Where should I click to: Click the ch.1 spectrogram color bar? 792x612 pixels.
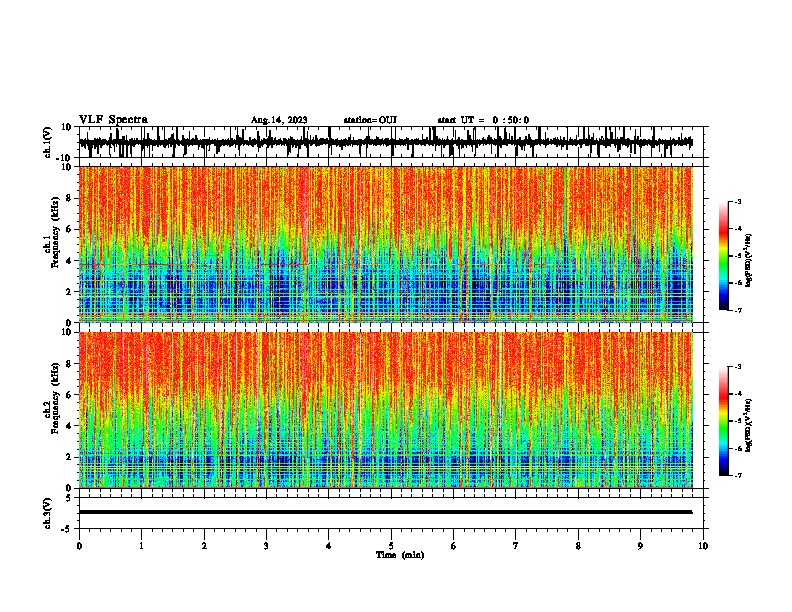click(723, 256)
